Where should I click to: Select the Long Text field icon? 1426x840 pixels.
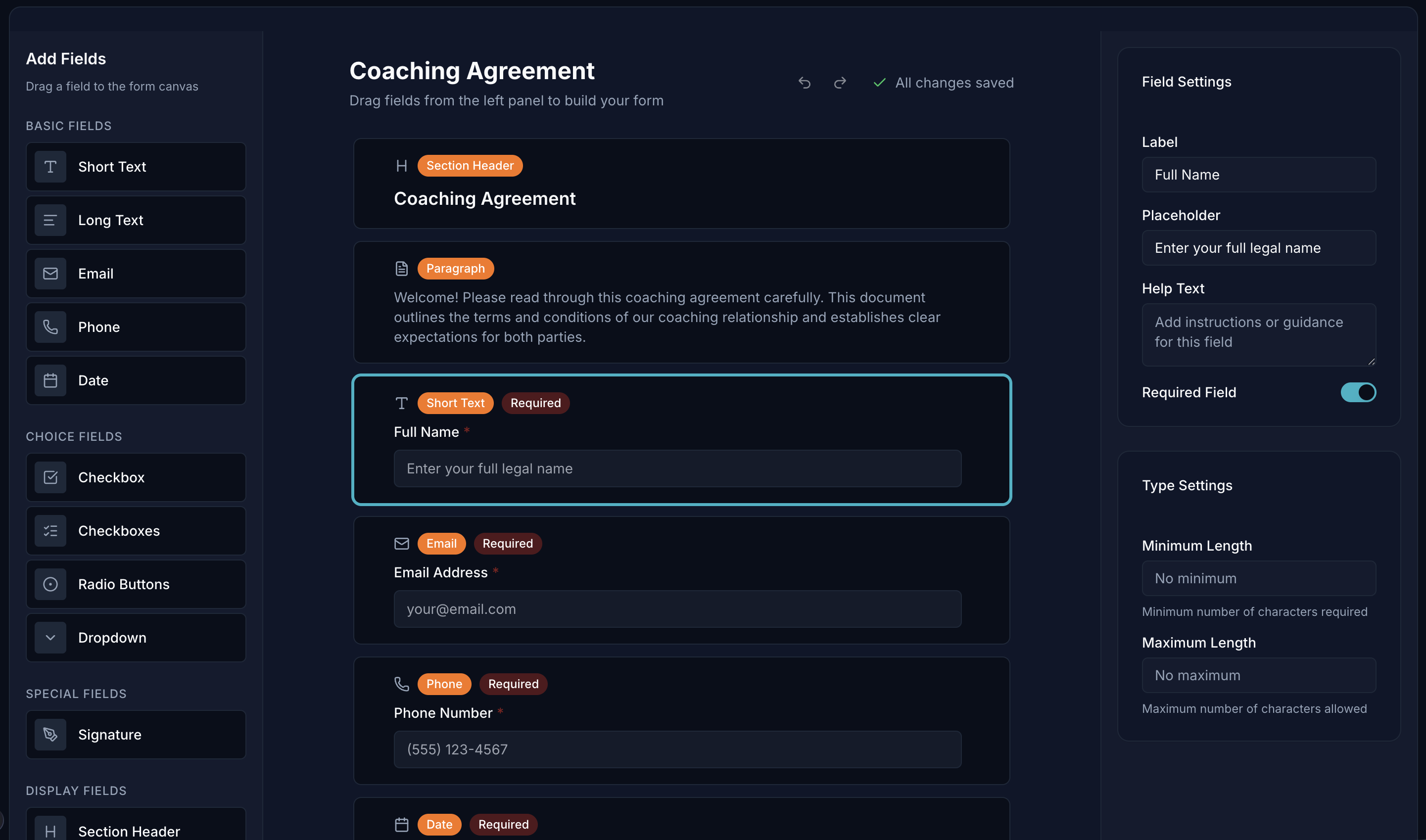pos(50,220)
